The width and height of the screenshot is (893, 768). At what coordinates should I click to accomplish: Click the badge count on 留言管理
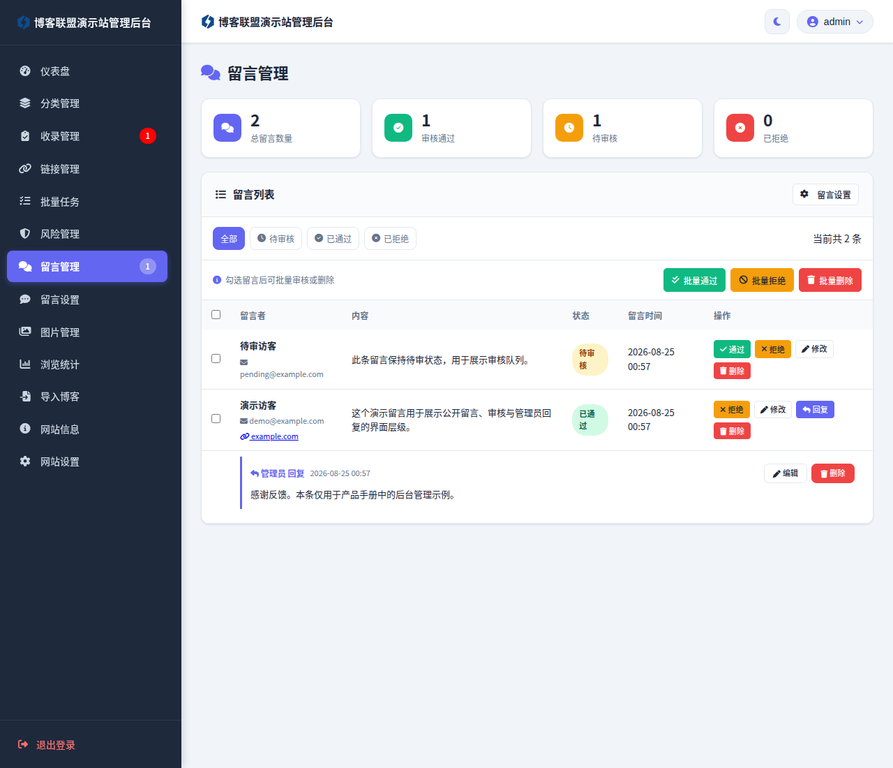pos(148,266)
